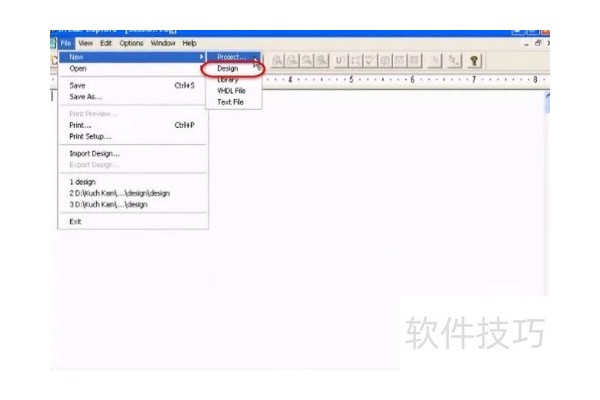Minimize the inner document window
This screenshot has width=600, height=400.
[x=527, y=44]
